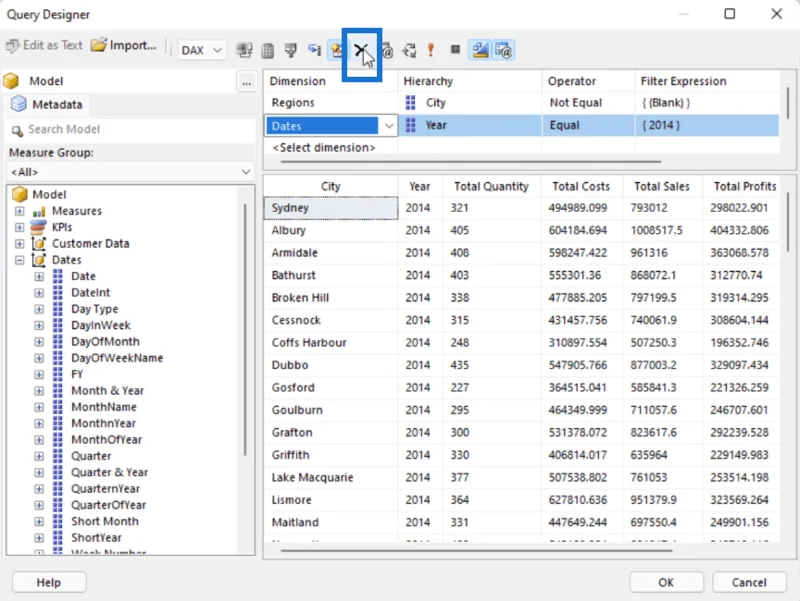Click the Help button
The image size is (800, 601).
coord(49,583)
